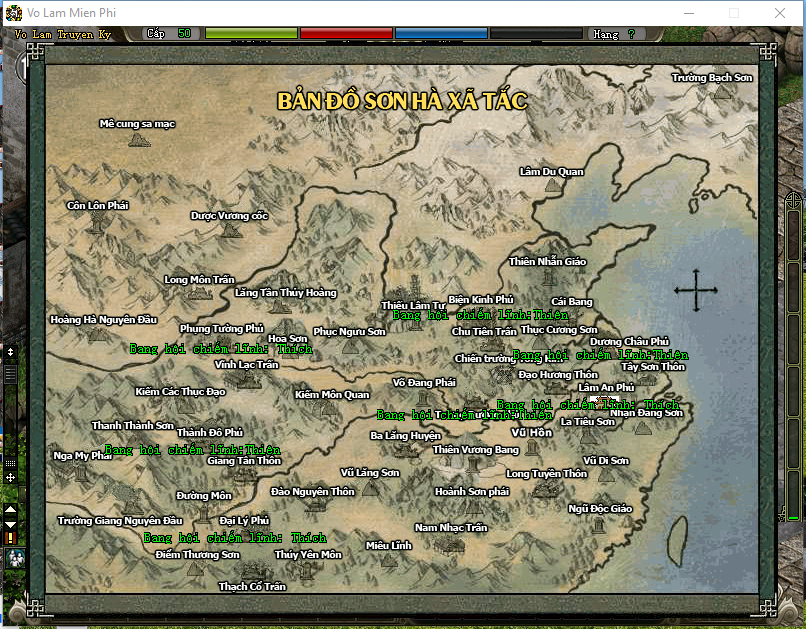This screenshot has height=629, width=806.
Task: Click the Cấp 50 level indicator
Action: pos(168,34)
